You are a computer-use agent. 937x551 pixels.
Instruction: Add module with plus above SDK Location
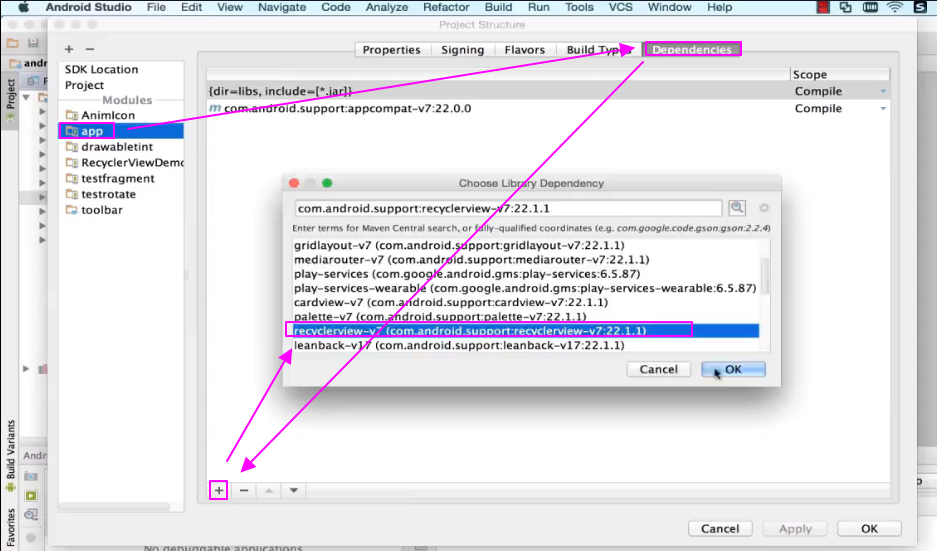(x=69, y=49)
